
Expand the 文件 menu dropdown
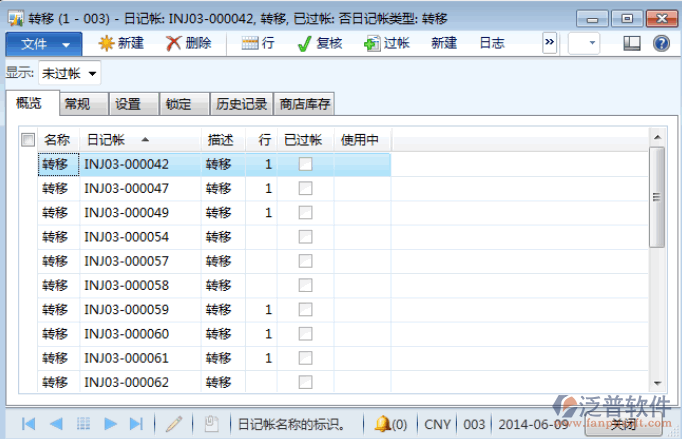[x=44, y=43]
